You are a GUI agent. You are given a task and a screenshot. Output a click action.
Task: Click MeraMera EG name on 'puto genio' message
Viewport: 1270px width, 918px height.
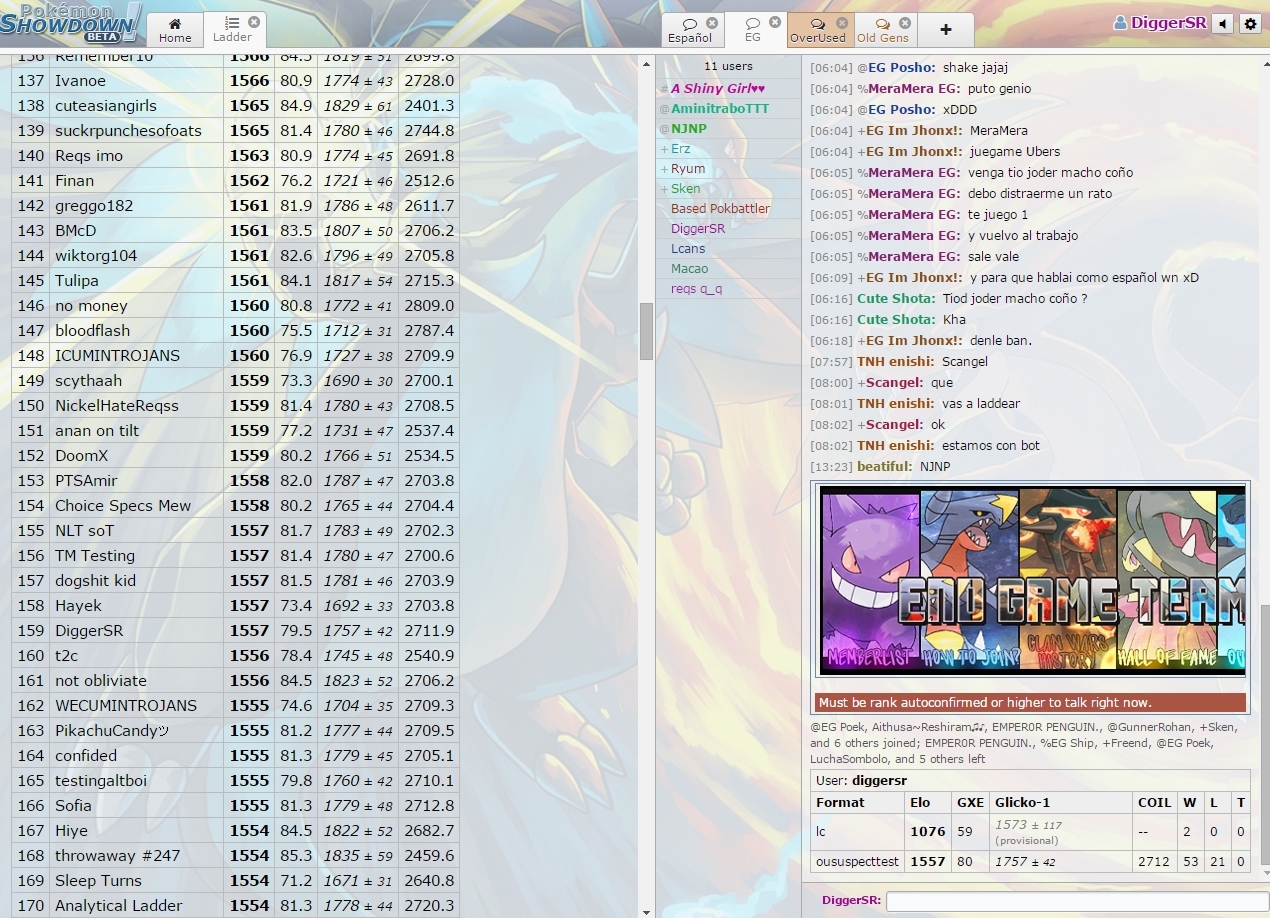(914, 88)
